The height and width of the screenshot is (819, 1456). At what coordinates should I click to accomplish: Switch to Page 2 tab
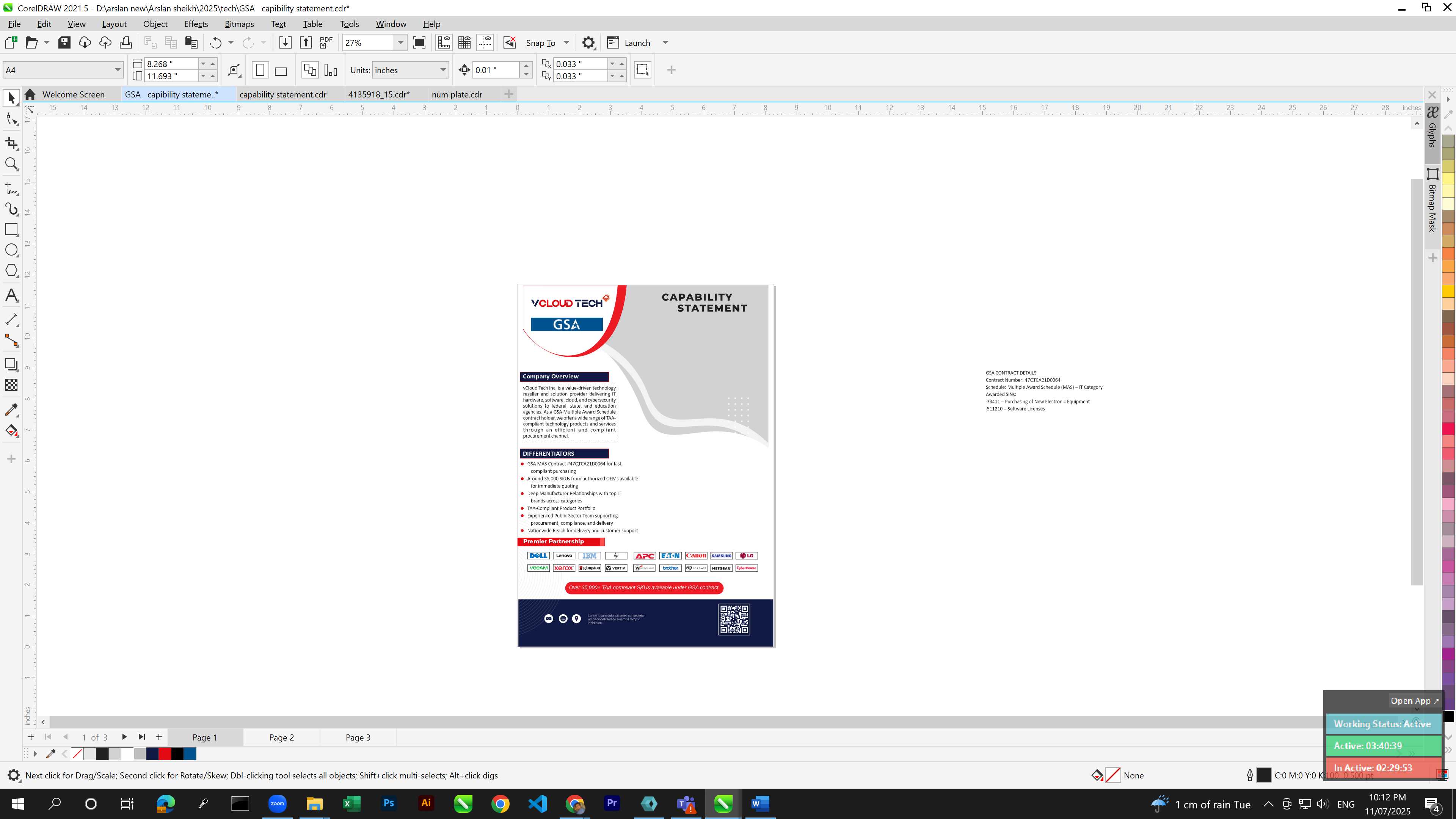281,737
